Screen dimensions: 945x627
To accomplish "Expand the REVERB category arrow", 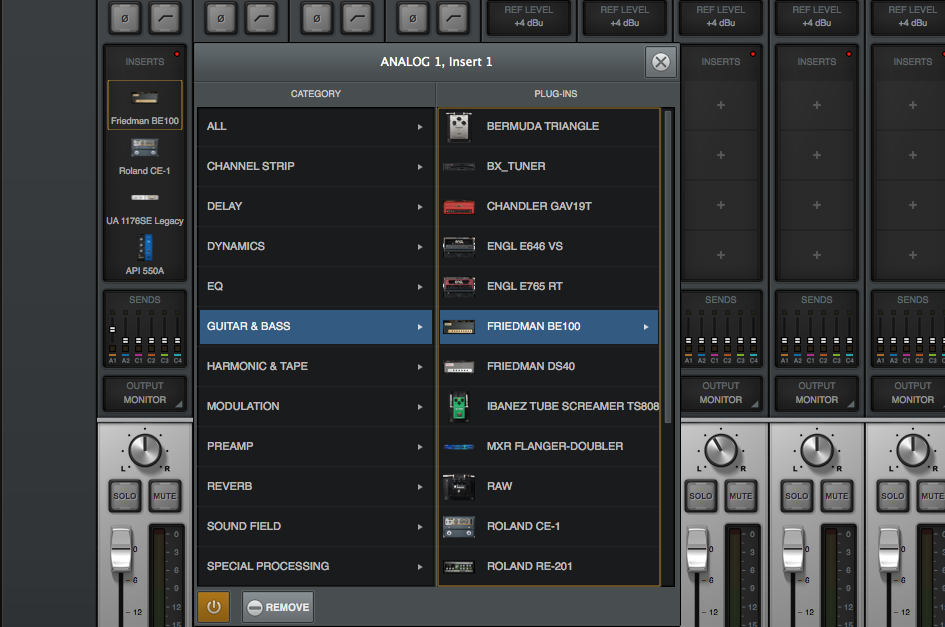I will [420, 487].
